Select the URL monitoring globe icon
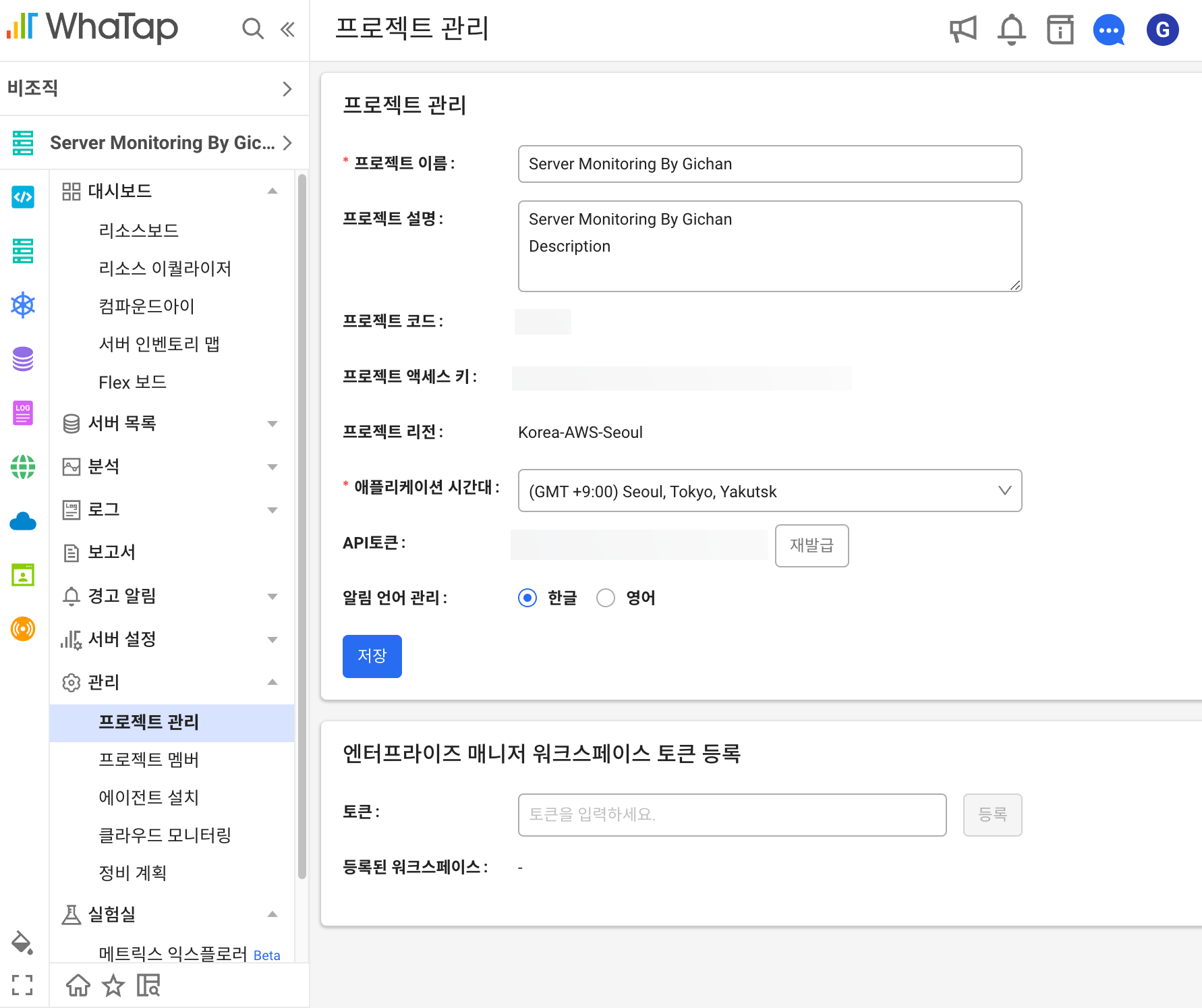 [23, 467]
